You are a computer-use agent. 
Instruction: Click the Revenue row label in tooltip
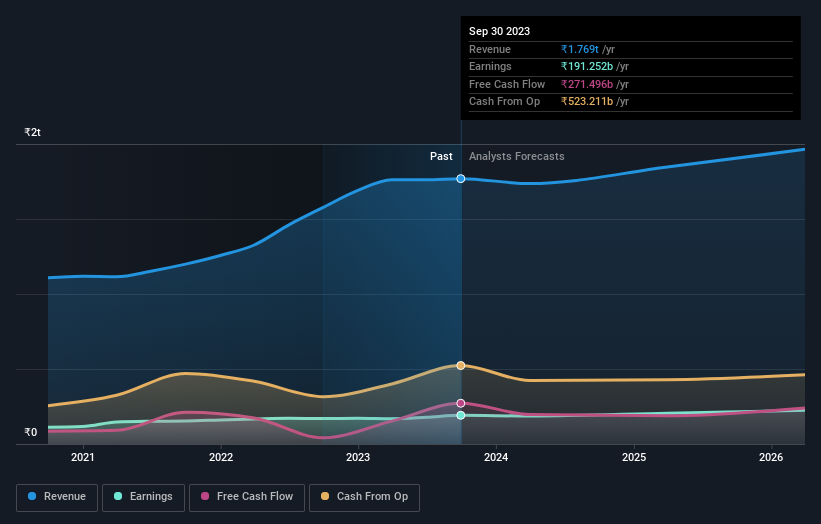490,49
